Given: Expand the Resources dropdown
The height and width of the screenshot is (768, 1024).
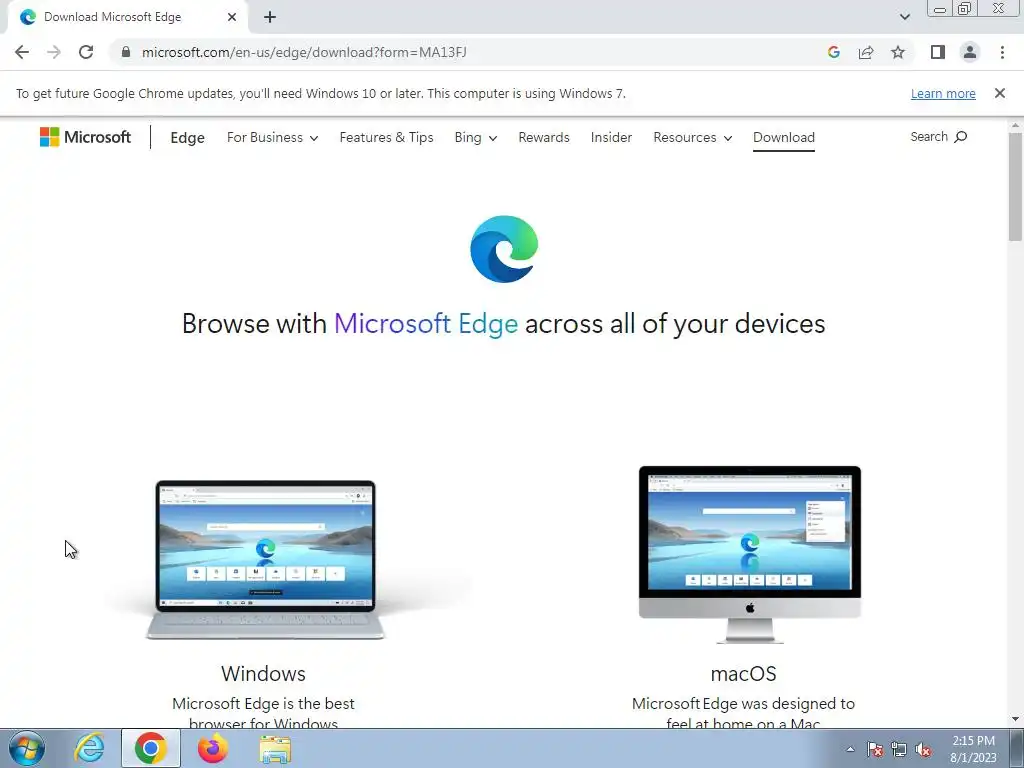Looking at the screenshot, I should pos(692,138).
